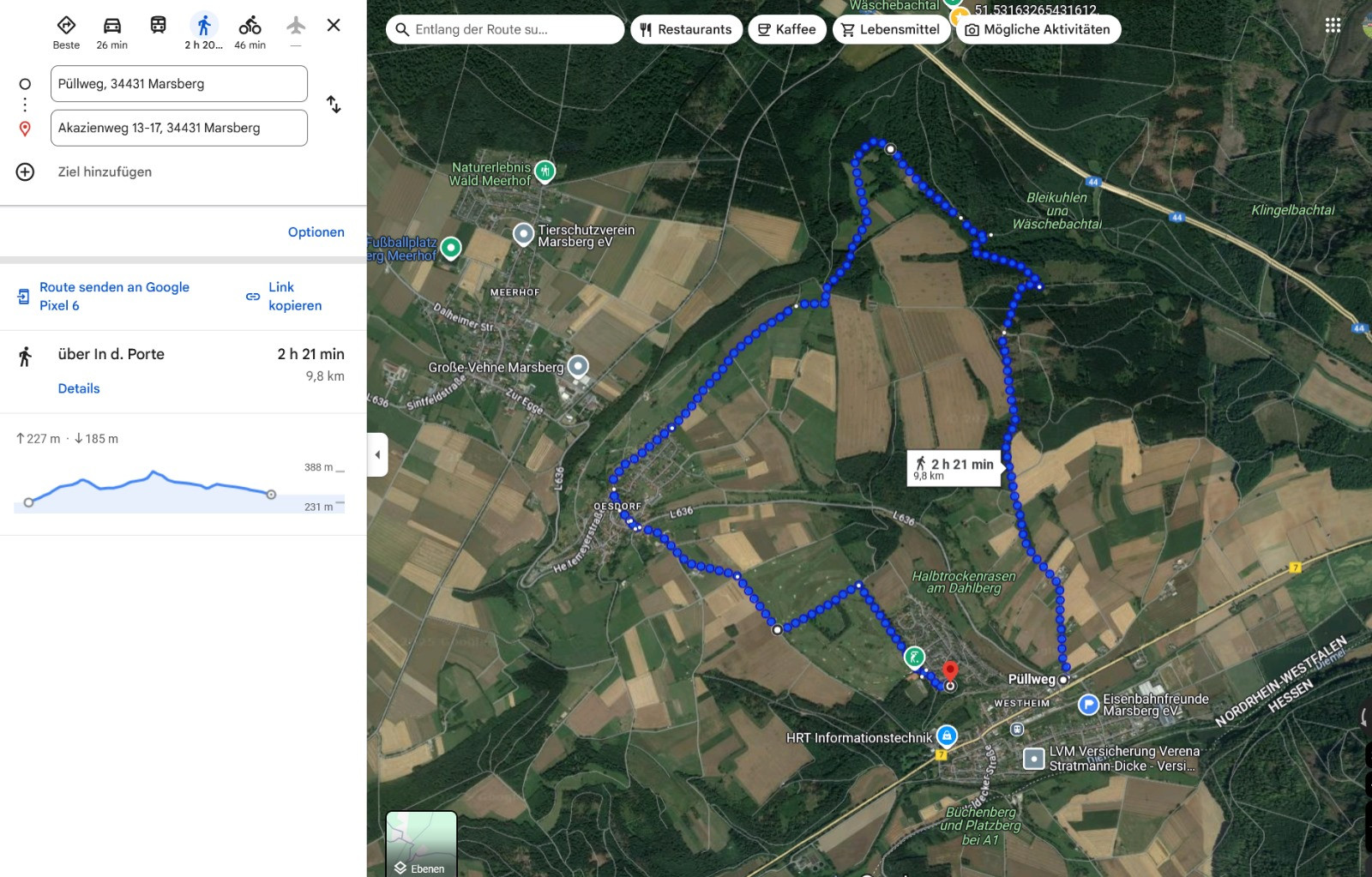Expand route Details for über In d. Porte

coord(79,388)
